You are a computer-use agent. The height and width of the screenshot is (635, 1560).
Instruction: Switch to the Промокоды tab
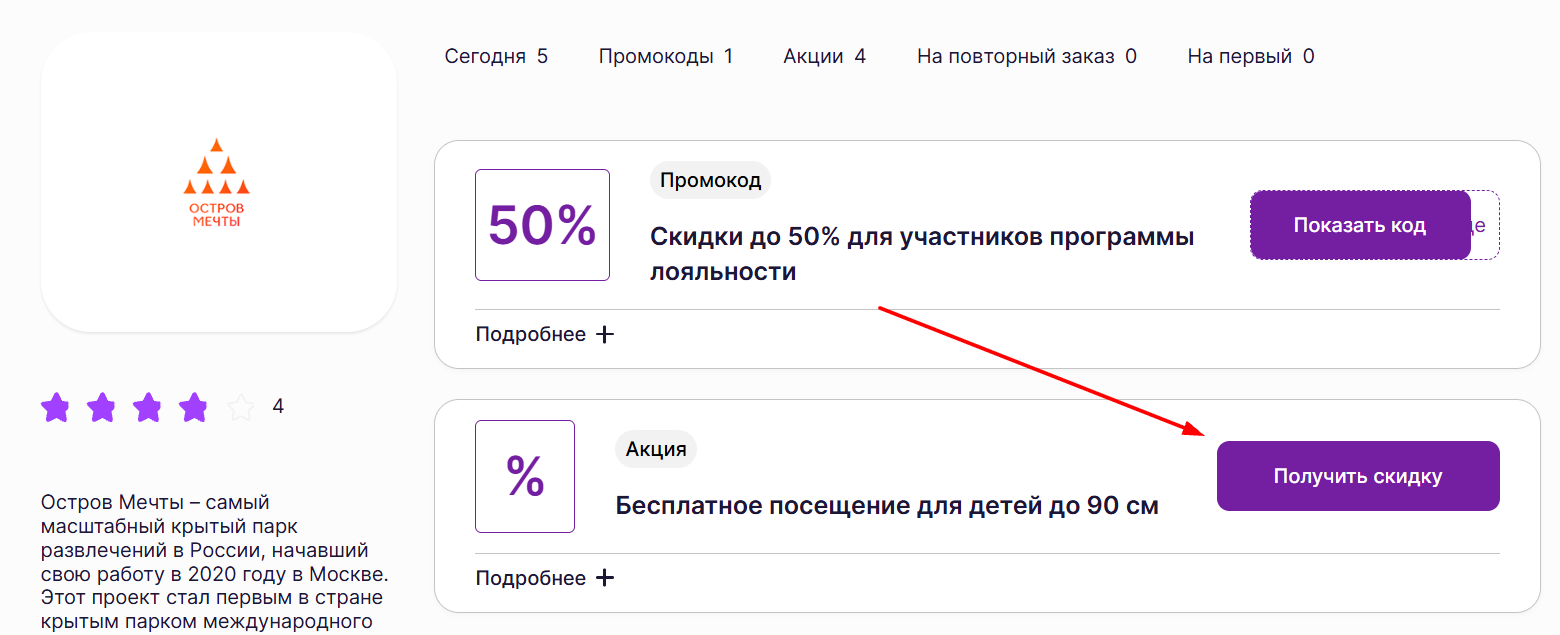tap(665, 56)
